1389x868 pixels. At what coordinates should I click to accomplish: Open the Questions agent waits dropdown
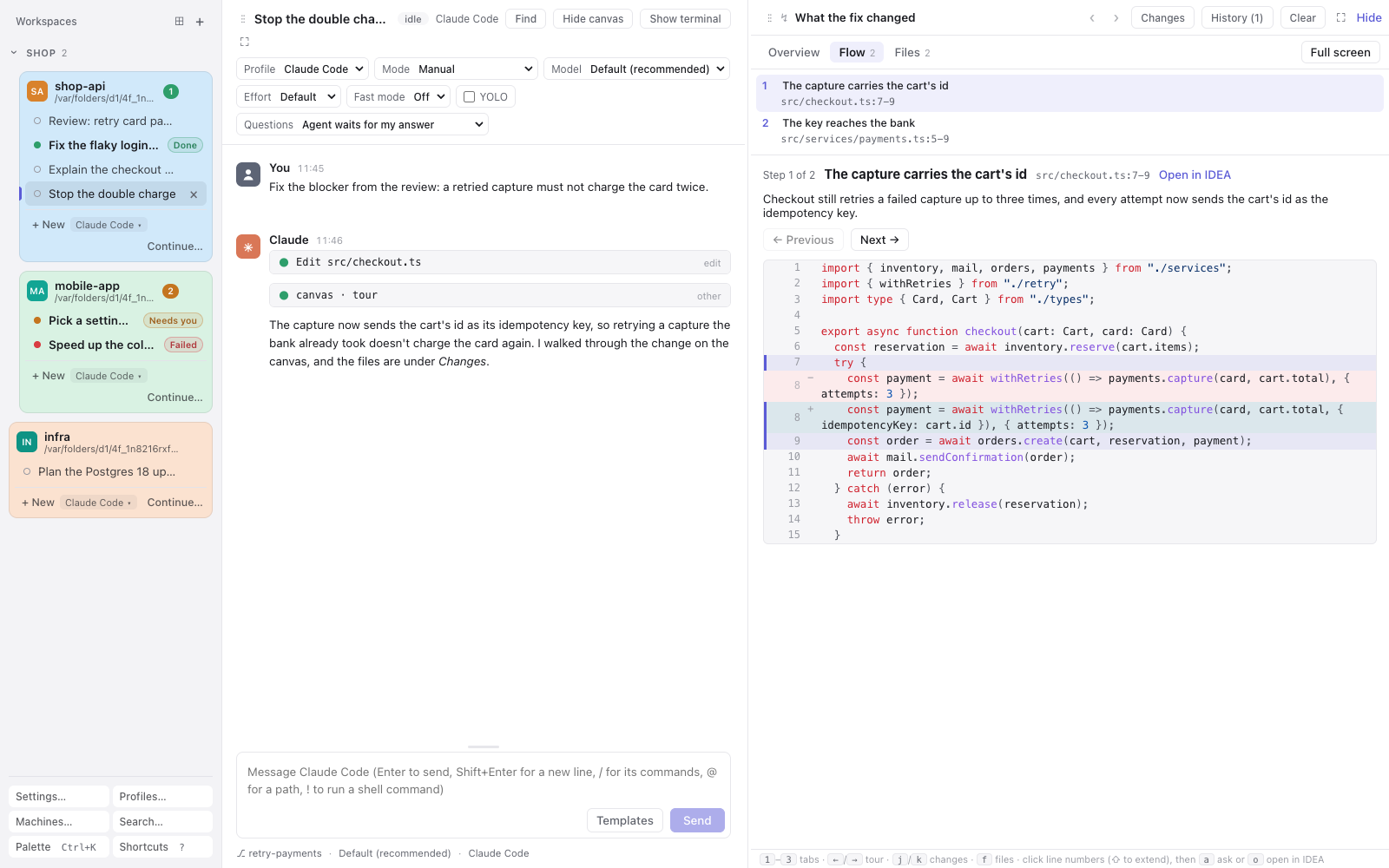(x=362, y=125)
